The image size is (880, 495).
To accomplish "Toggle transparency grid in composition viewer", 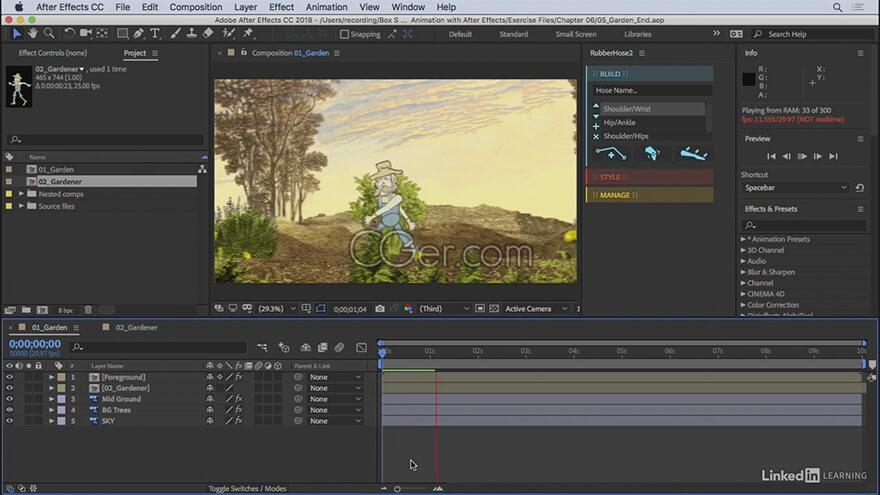I will pos(494,309).
